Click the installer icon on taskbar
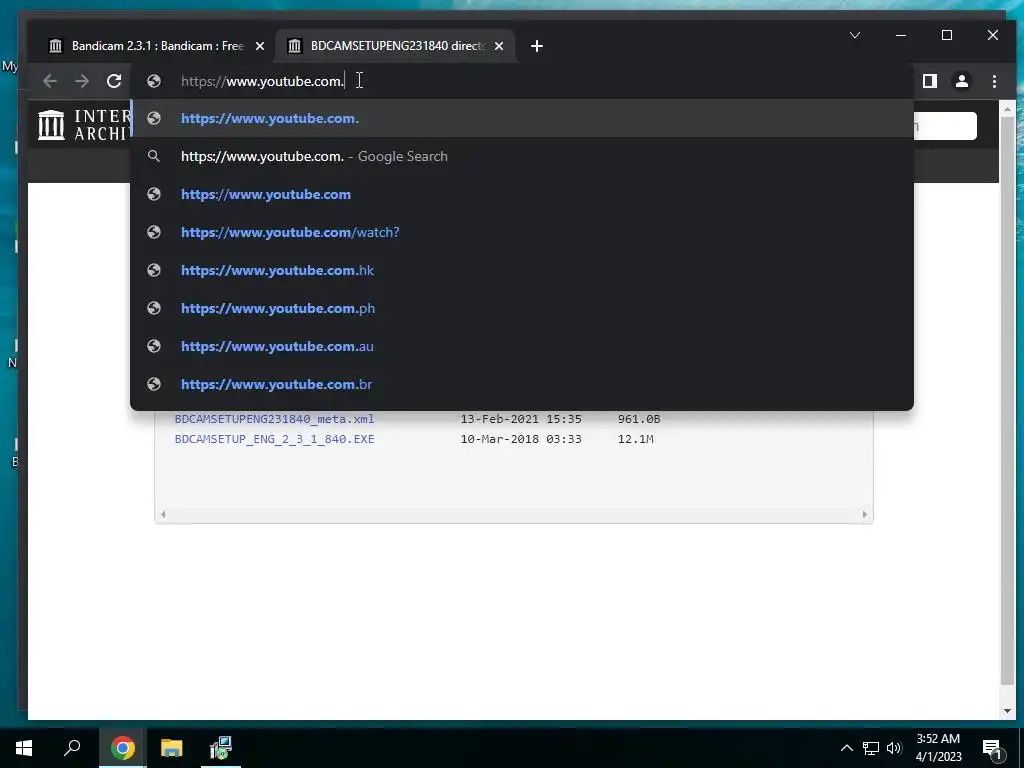 coord(220,748)
